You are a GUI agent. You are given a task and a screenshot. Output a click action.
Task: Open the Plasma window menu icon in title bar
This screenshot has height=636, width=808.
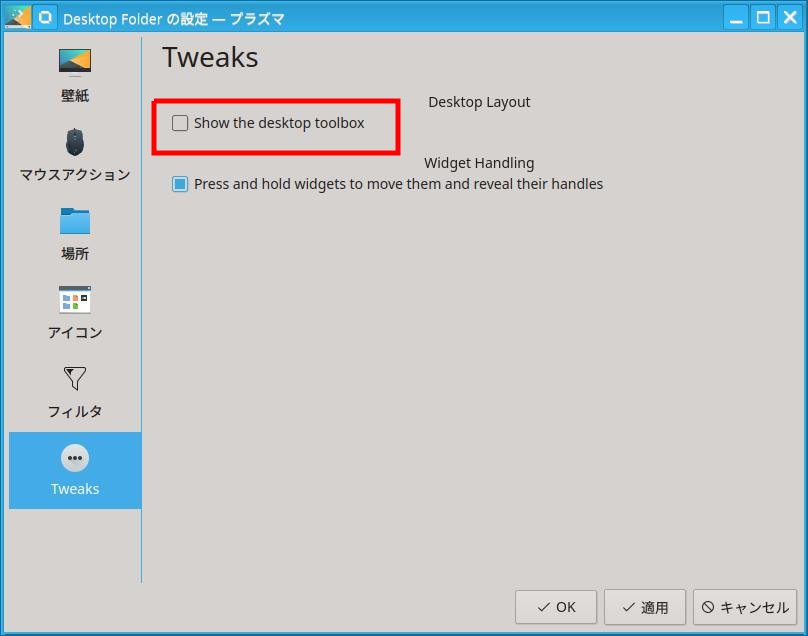pos(18,18)
